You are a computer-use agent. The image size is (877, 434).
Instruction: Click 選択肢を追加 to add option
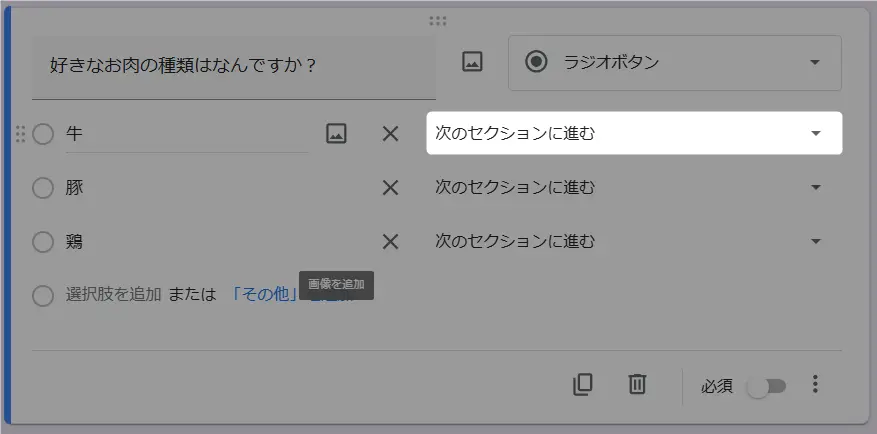(114, 295)
